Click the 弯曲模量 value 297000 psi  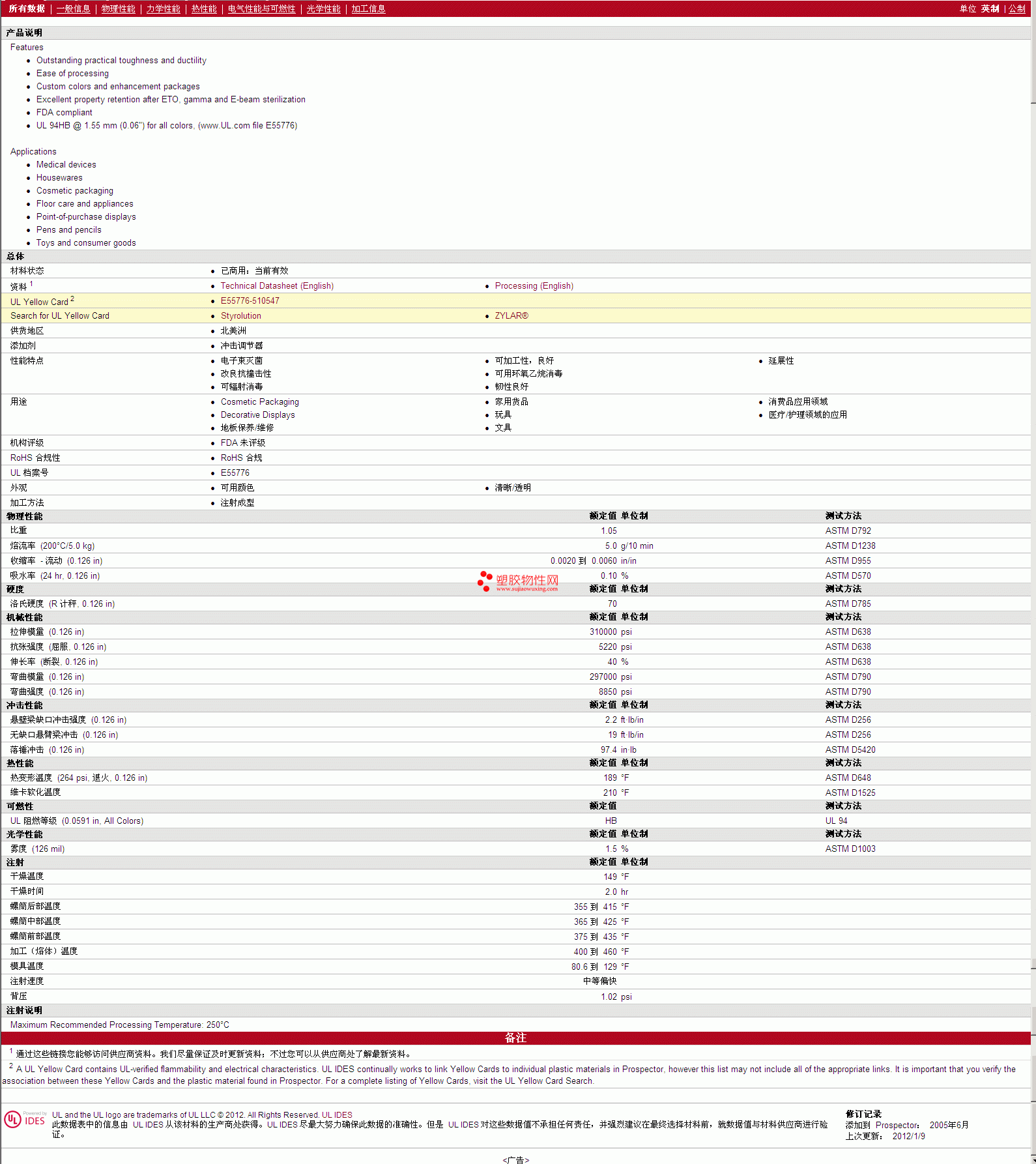pyautogui.click(x=611, y=677)
